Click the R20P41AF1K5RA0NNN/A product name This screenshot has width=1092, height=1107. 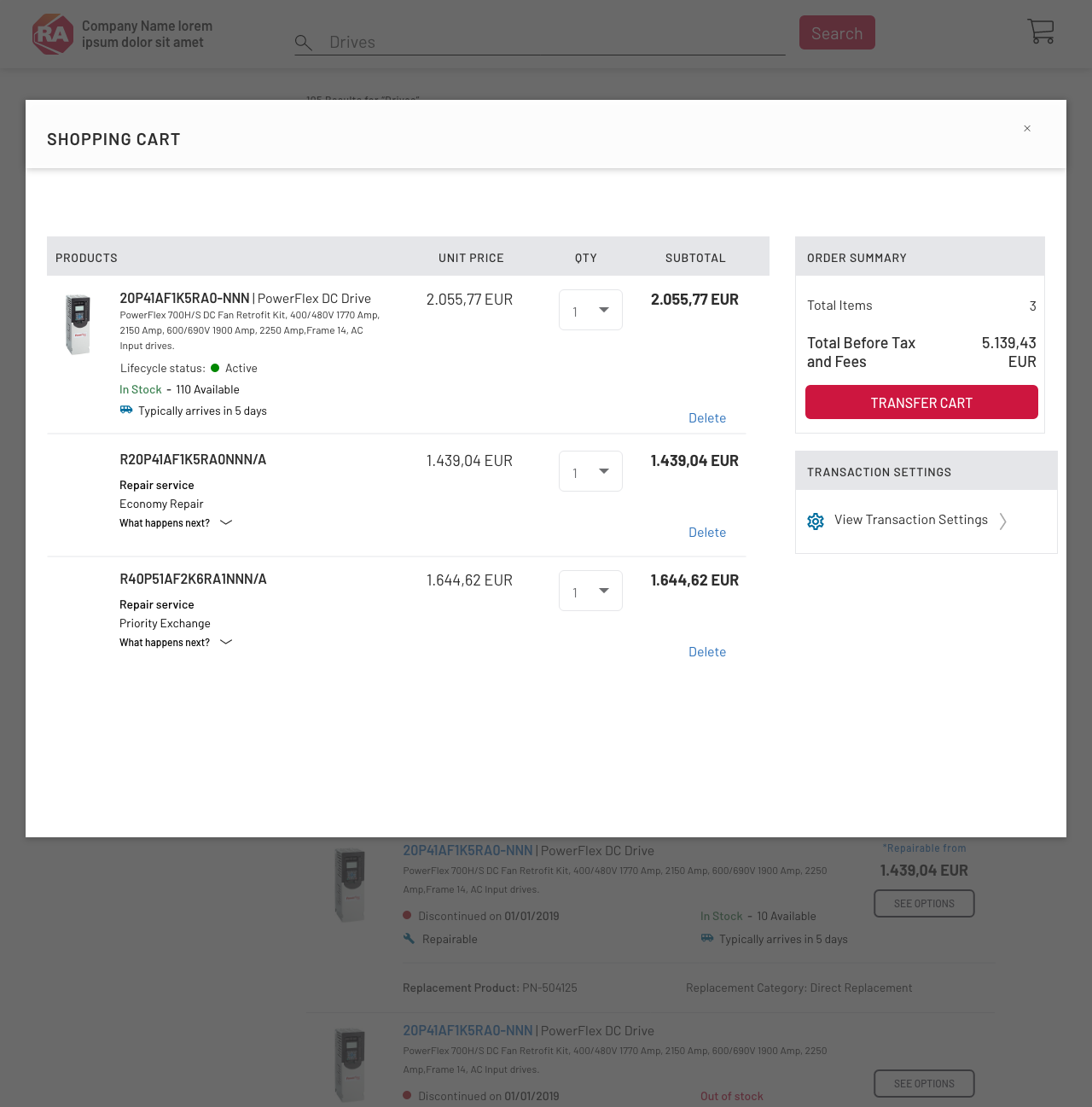[193, 459]
